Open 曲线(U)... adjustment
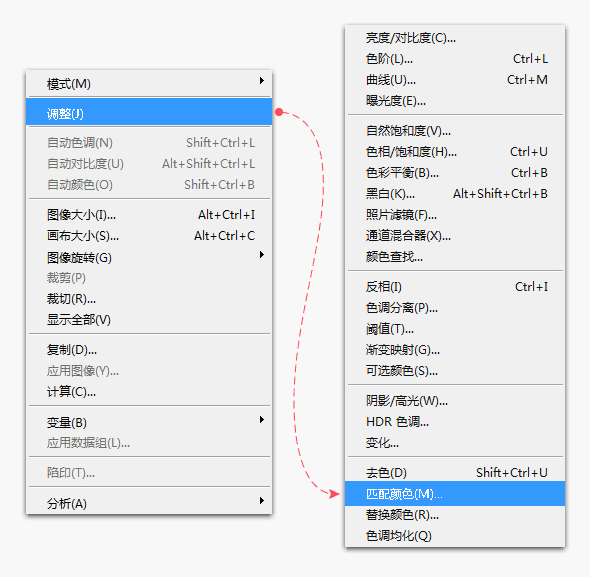This screenshot has width=590, height=577. coord(455,80)
